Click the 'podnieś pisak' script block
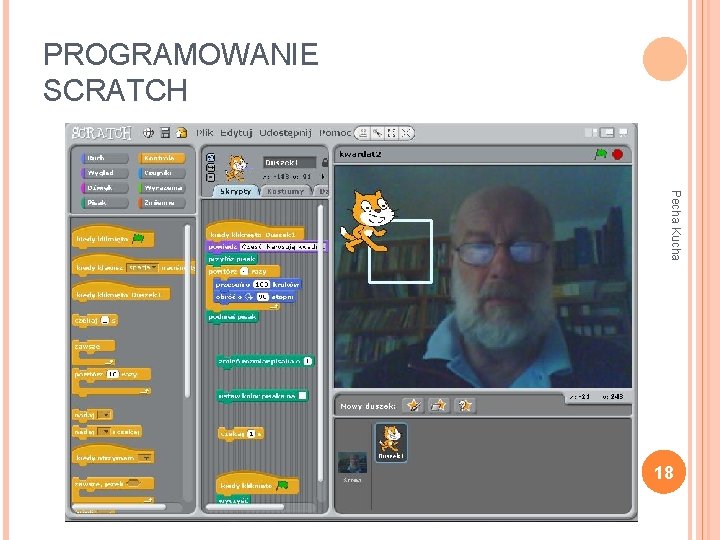Image resolution: width=720 pixels, height=540 pixels. point(233,317)
